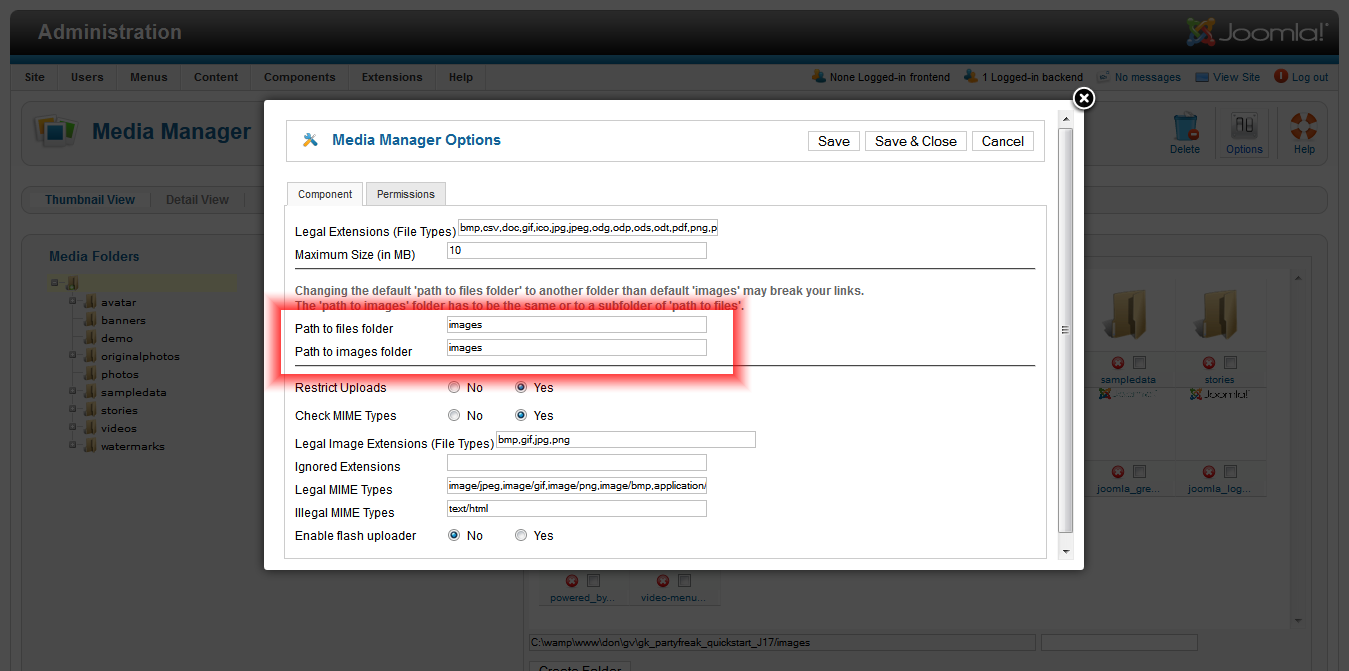Set Restrict Uploads to No

pos(455,388)
